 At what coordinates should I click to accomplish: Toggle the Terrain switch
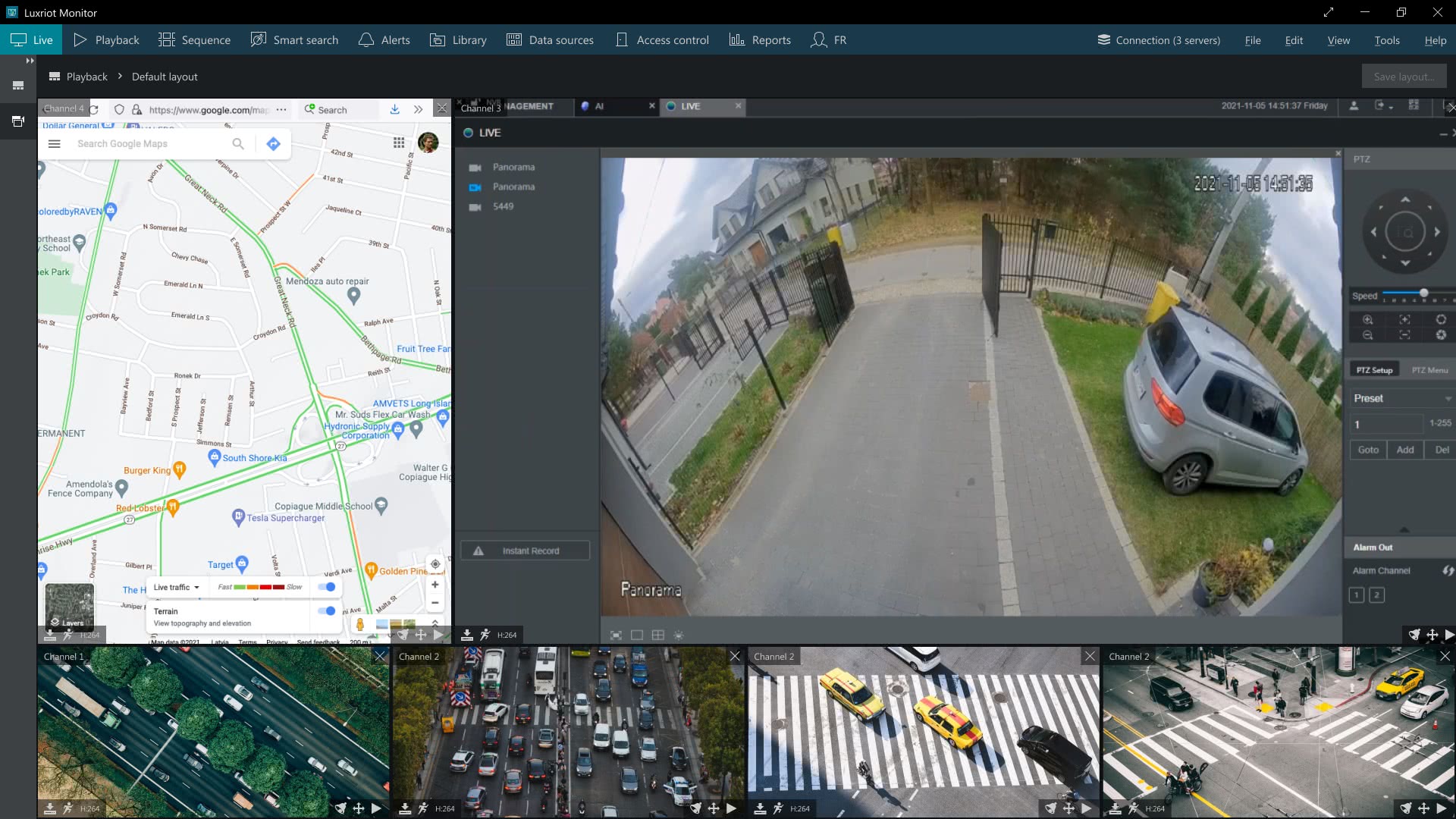pyautogui.click(x=327, y=610)
